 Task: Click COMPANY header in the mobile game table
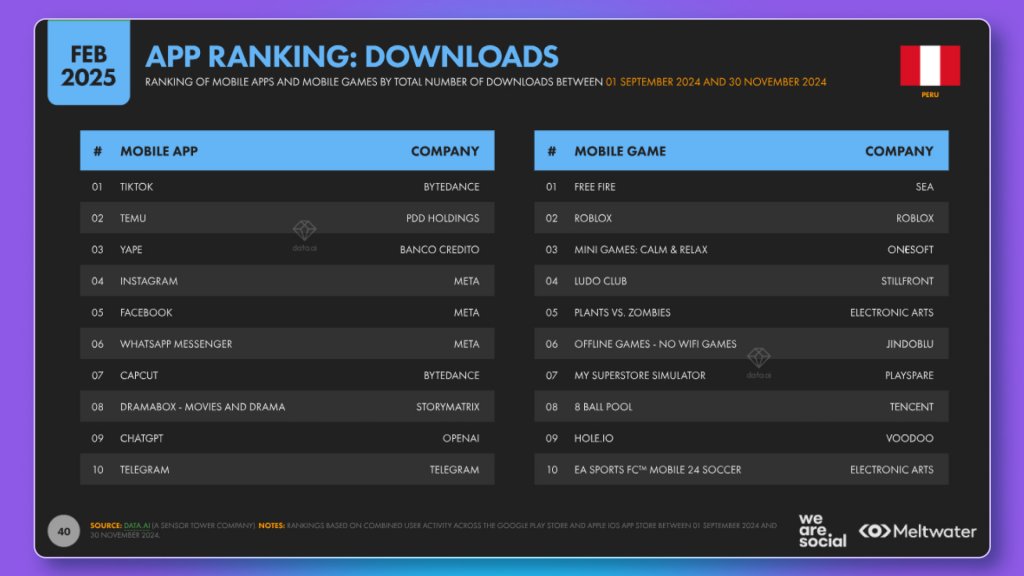(x=899, y=151)
